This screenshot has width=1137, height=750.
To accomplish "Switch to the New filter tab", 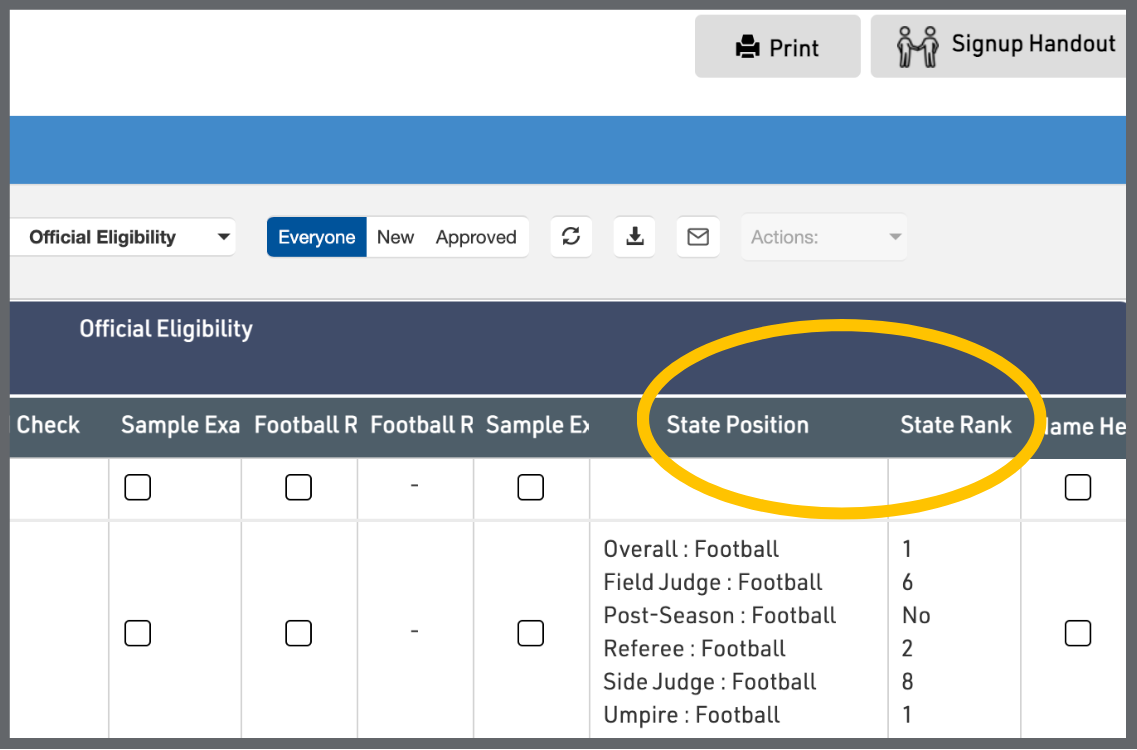I will click(395, 237).
